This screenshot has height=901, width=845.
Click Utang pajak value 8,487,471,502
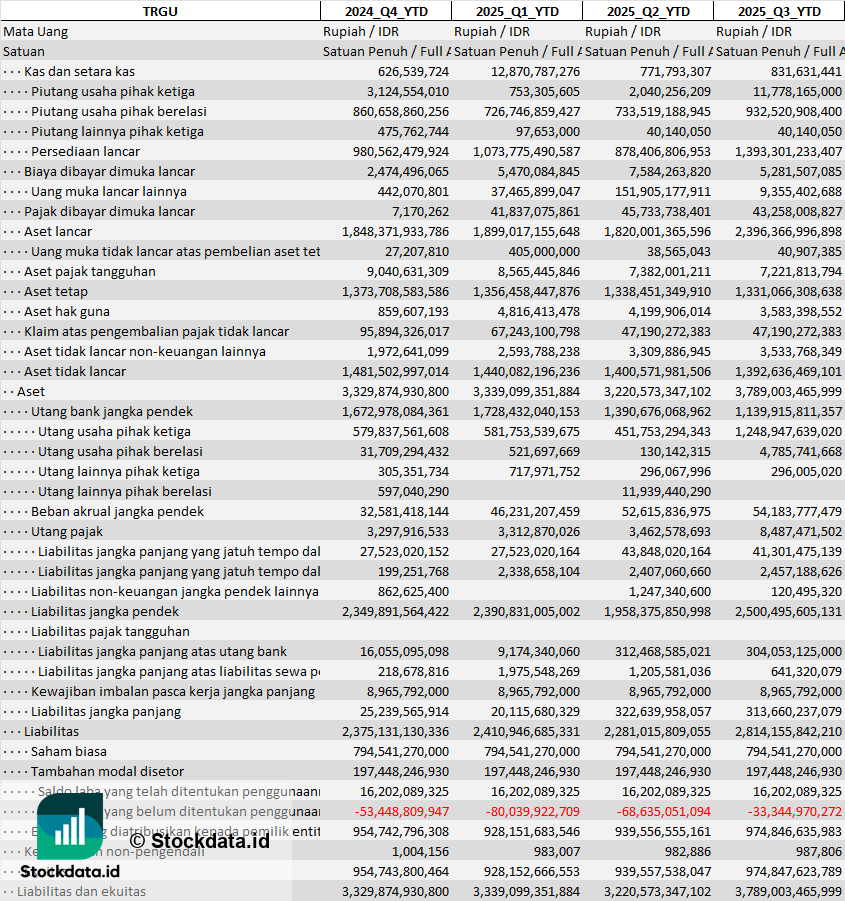[x=800, y=532]
